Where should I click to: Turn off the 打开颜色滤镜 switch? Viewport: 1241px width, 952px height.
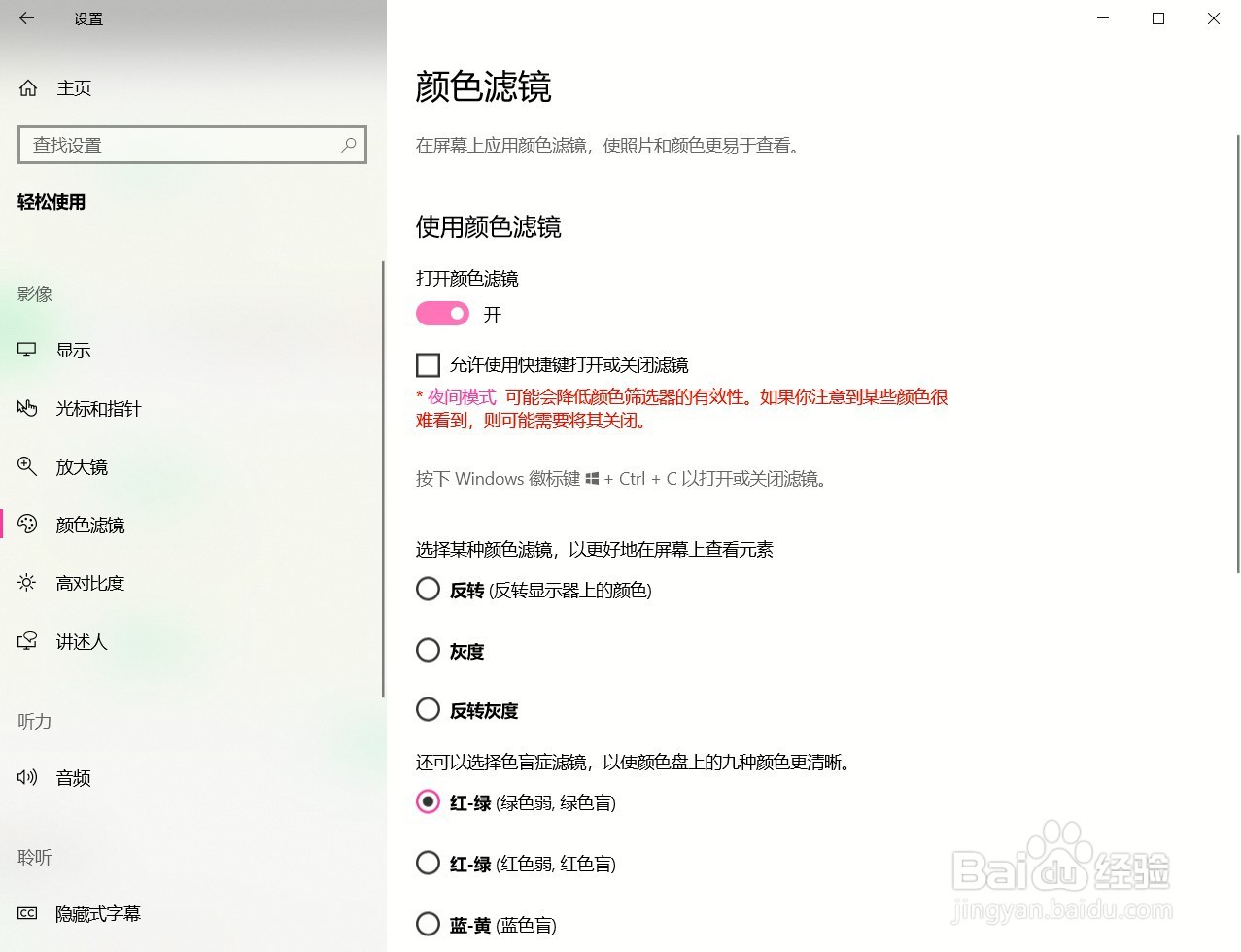442,313
